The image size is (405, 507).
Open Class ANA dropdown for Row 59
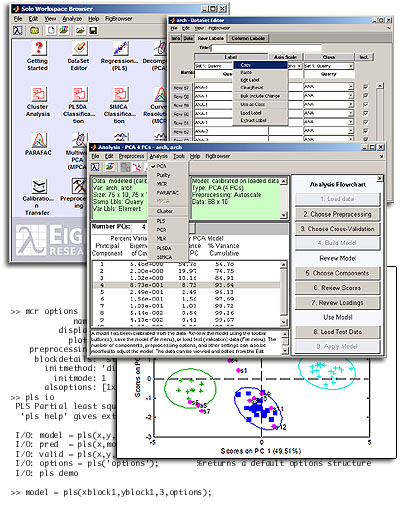point(351,105)
